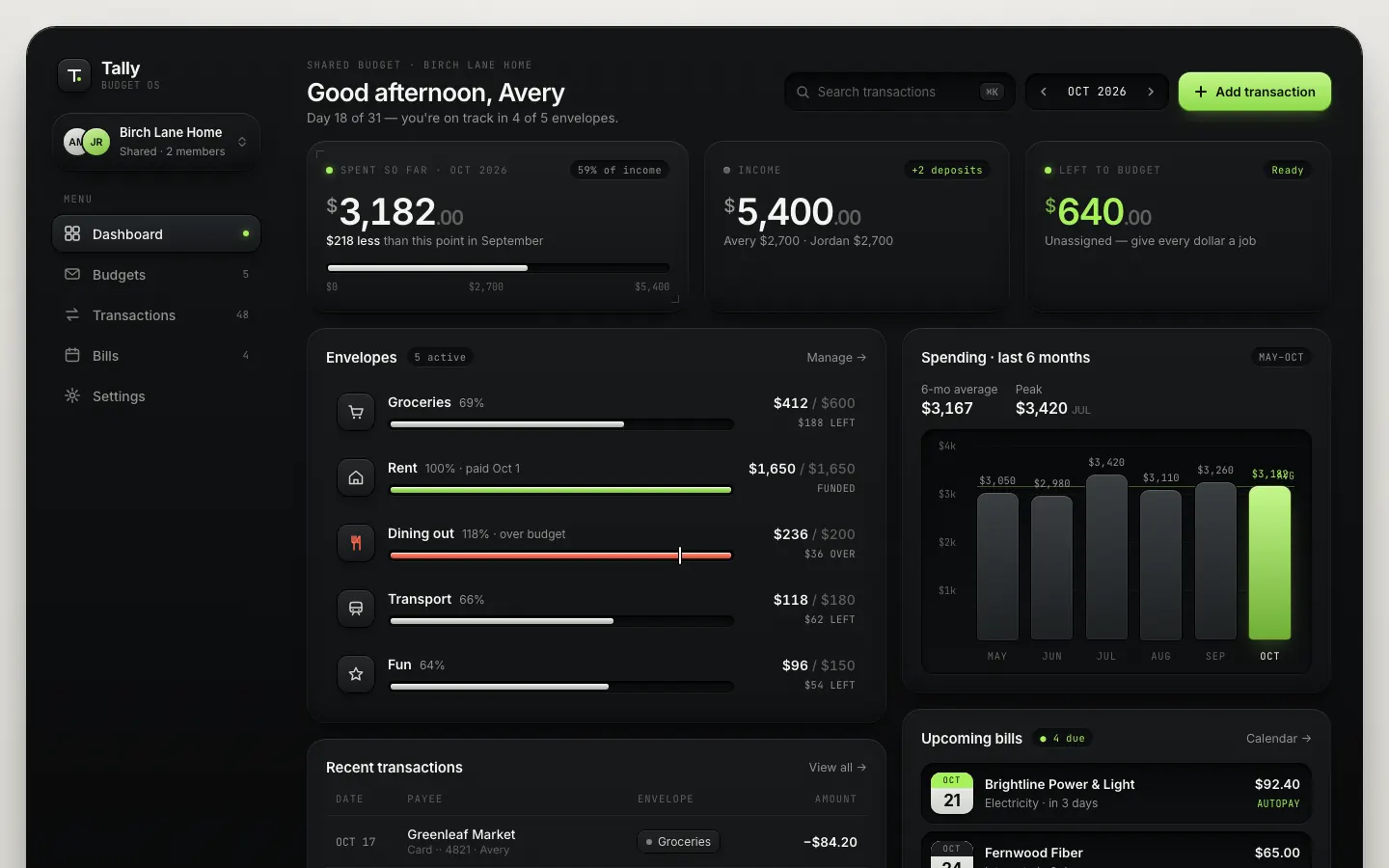The width and height of the screenshot is (1389, 868).
Task: Click the Add transaction button
Action: pyautogui.click(x=1255, y=92)
